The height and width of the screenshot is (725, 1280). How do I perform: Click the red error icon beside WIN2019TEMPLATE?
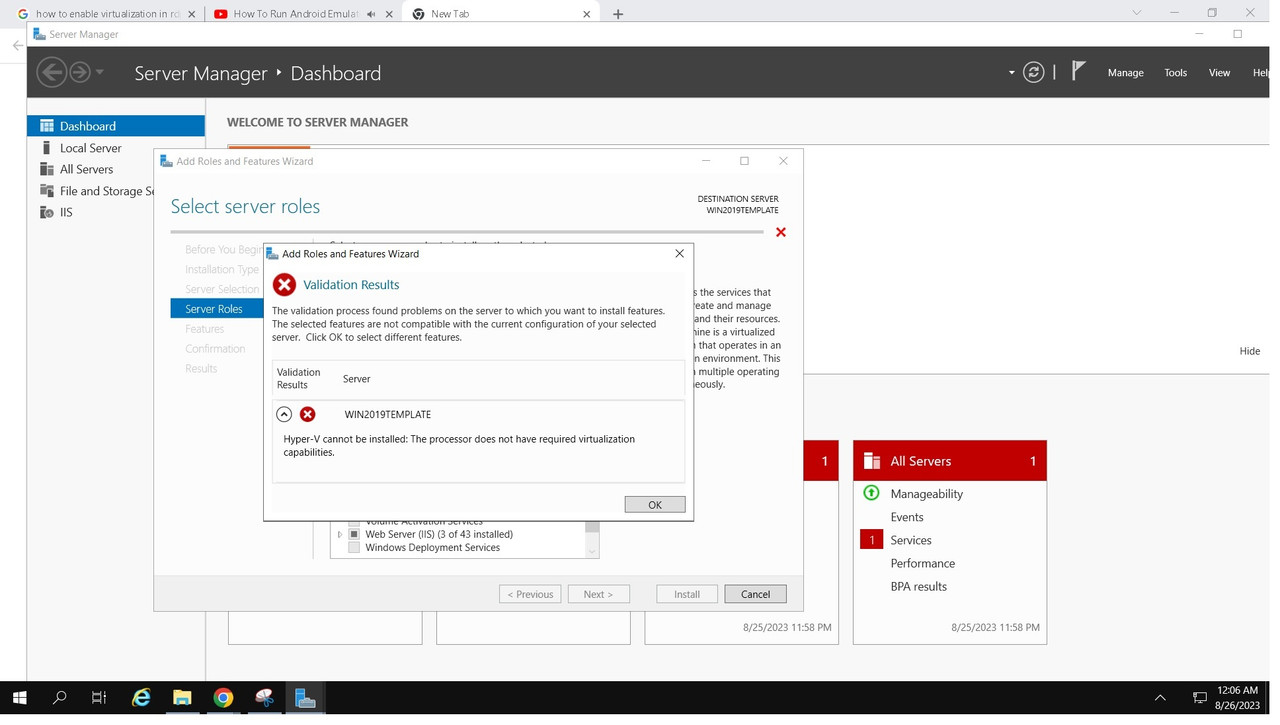pos(308,414)
